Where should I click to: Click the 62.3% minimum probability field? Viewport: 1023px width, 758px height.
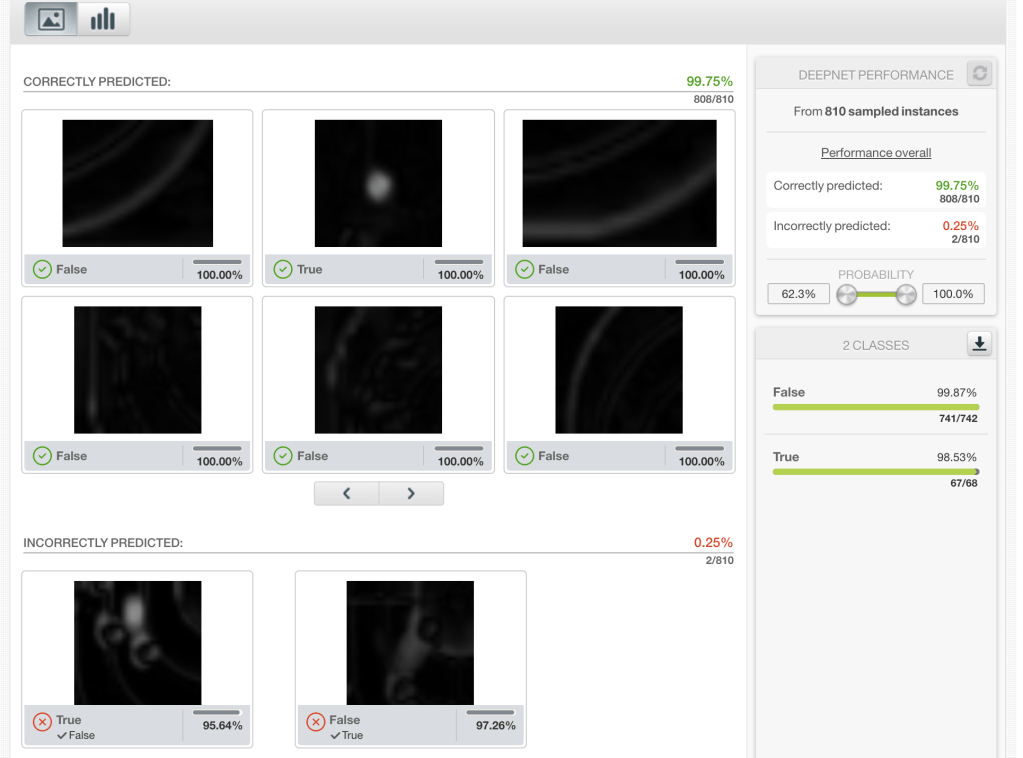coord(798,294)
